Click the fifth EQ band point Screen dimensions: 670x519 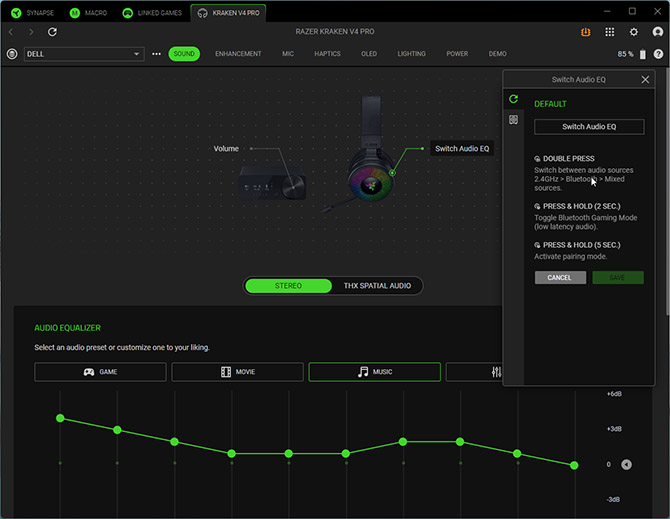point(289,454)
